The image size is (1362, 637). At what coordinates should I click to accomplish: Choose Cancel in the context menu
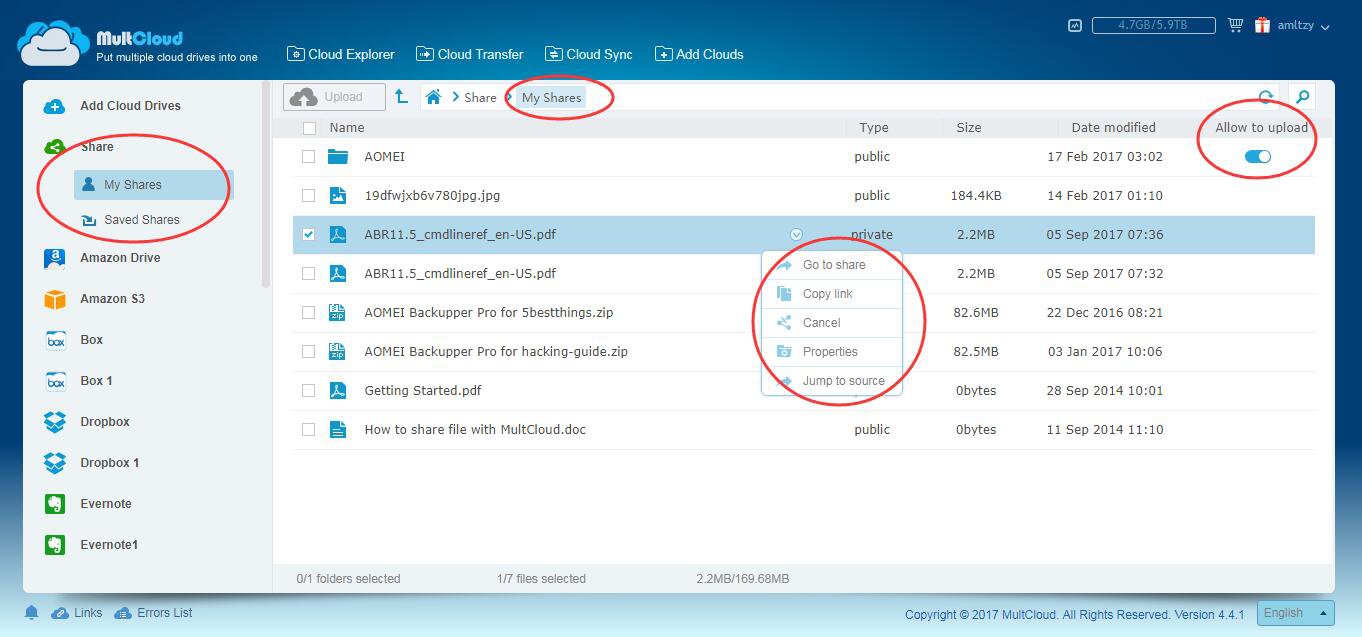pos(832,323)
